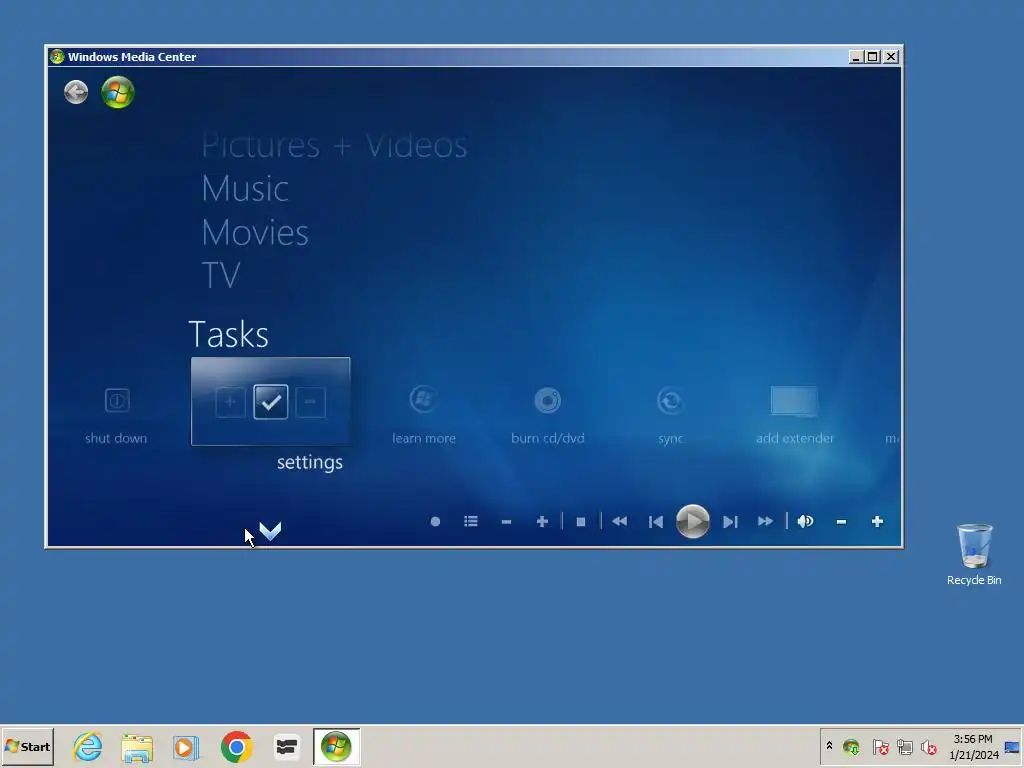Open the add extender task
This screenshot has height=768, width=1024.
795,415
